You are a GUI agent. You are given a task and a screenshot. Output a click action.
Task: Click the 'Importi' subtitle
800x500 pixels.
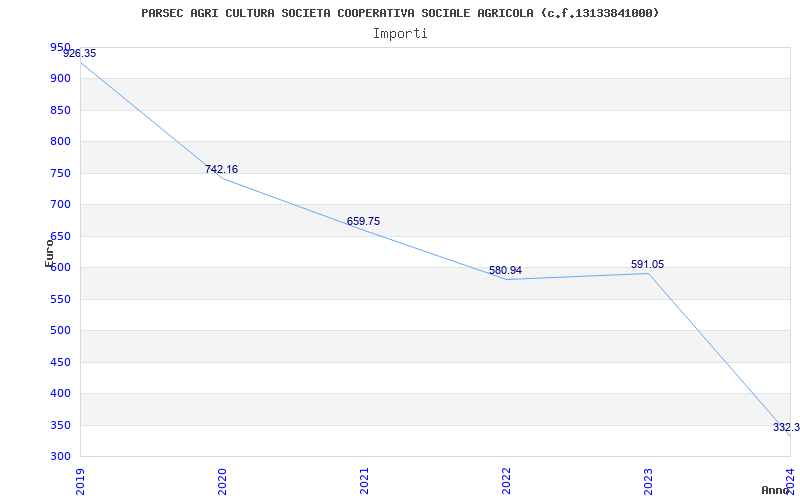pos(400,34)
